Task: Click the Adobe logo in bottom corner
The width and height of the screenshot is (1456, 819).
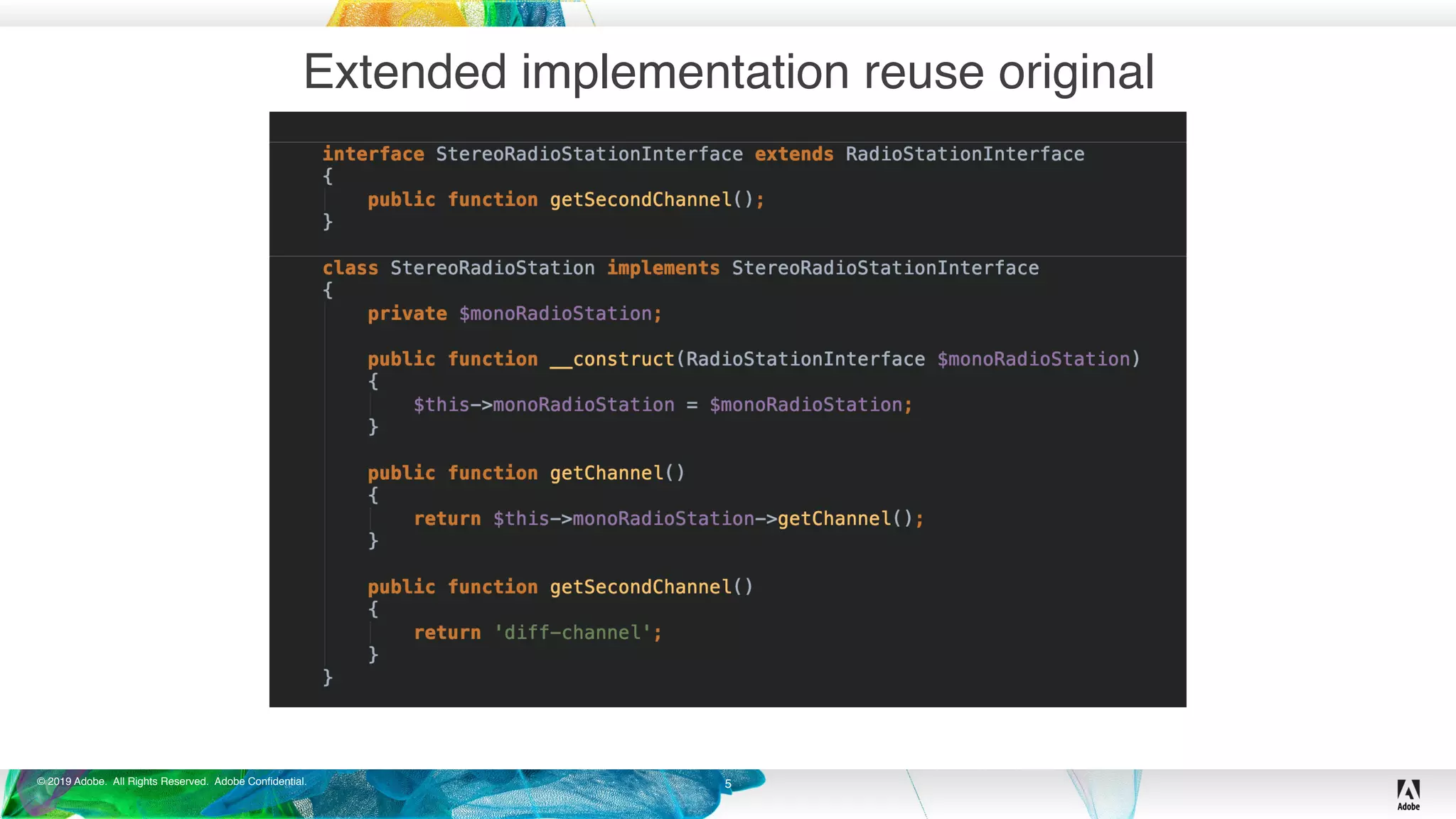Action: (x=1408, y=794)
